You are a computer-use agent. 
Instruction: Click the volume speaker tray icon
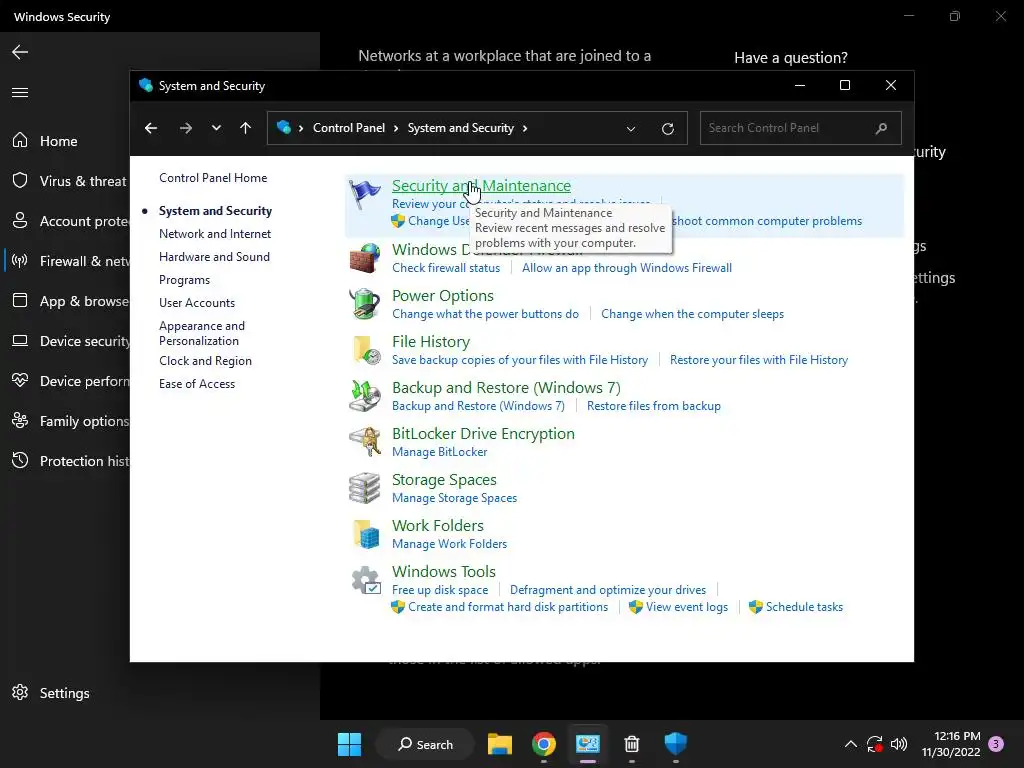click(x=899, y=744)
